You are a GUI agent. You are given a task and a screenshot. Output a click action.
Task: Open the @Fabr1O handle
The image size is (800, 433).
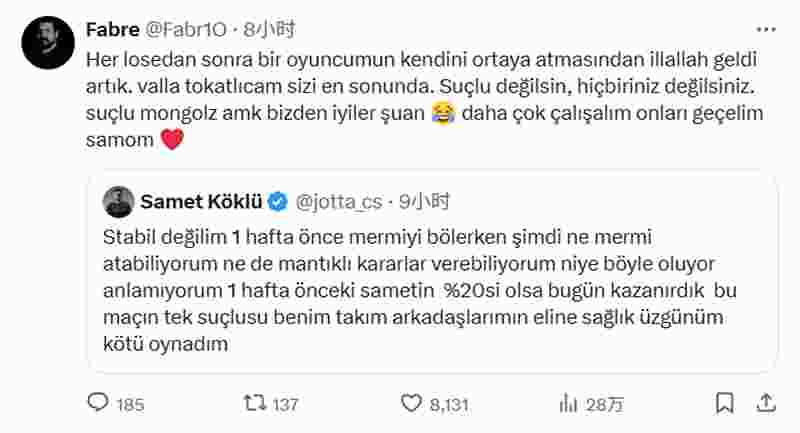[186, 30]
